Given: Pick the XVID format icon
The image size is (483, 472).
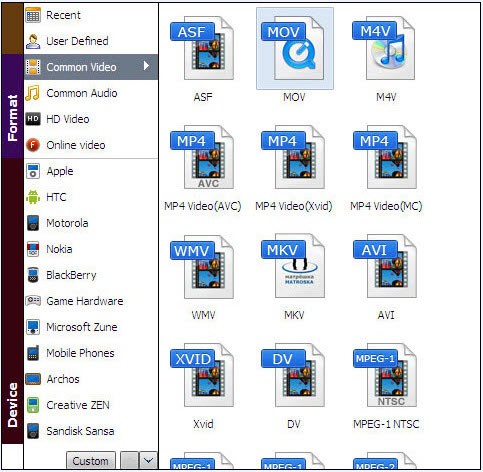Looking at the screenshot, I should coord(202,375).
